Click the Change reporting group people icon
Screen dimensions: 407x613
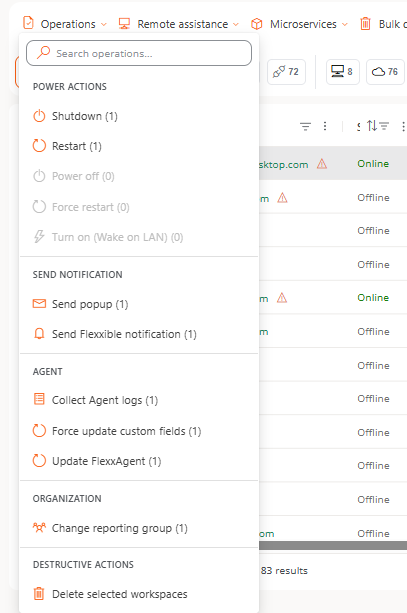pyautogui.click(x=39, y=528)
